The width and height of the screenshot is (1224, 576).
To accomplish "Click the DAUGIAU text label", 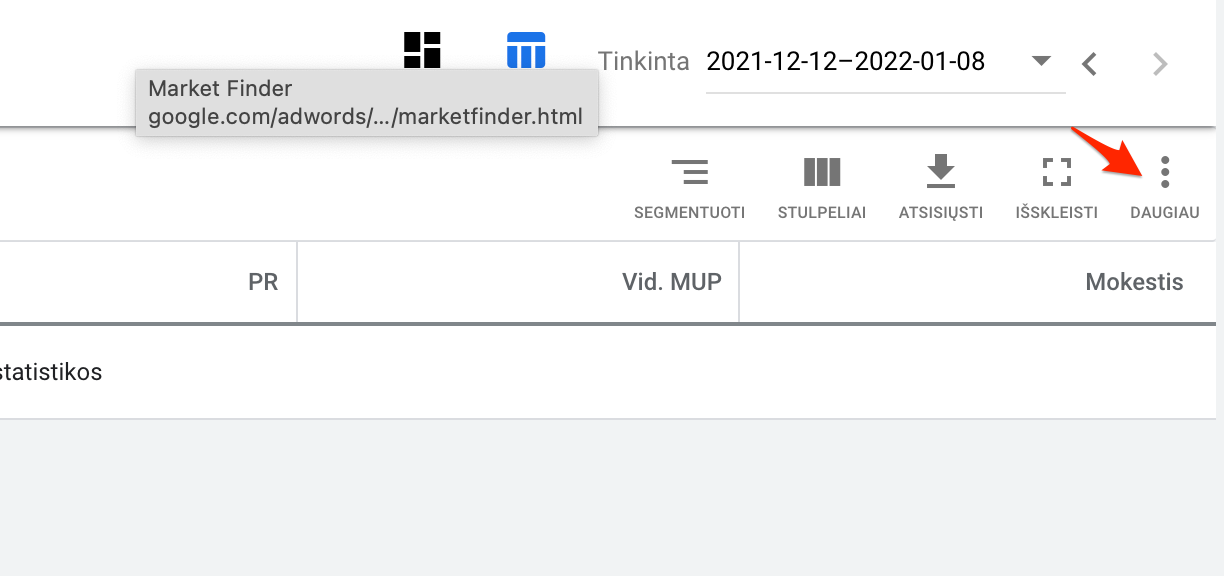I will click(1164, 213).
